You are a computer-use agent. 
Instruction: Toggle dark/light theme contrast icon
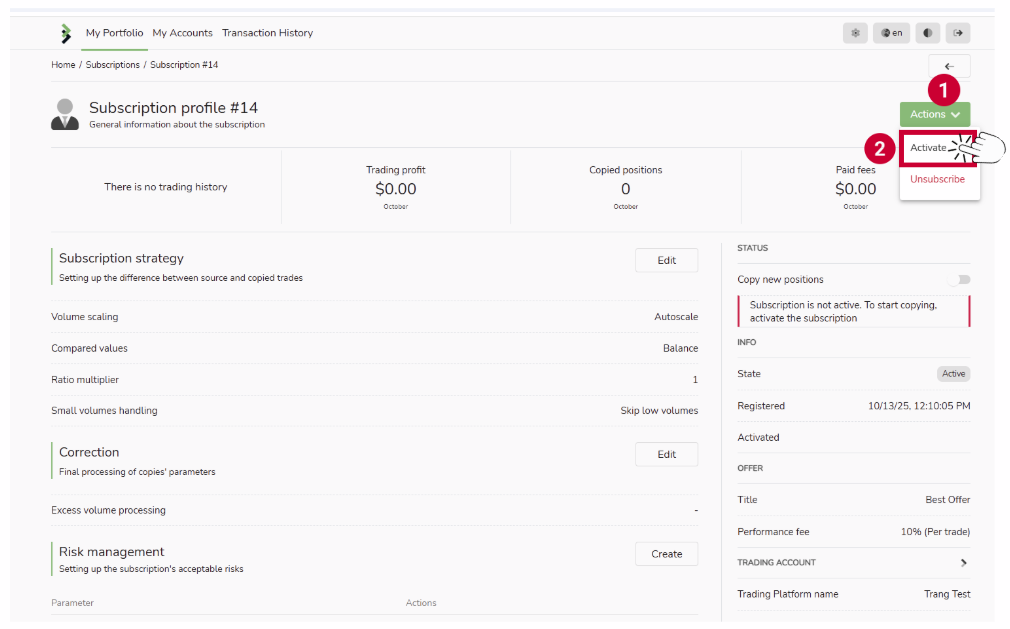pos(928,33)
